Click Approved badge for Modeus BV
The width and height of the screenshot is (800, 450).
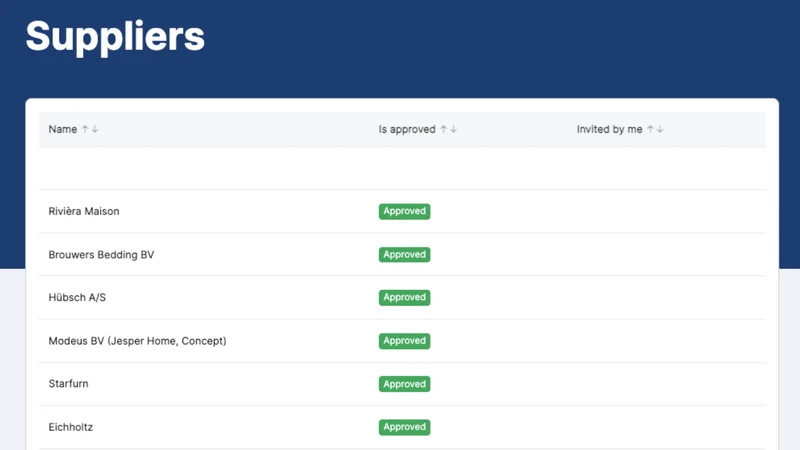[x=405, y=341]
